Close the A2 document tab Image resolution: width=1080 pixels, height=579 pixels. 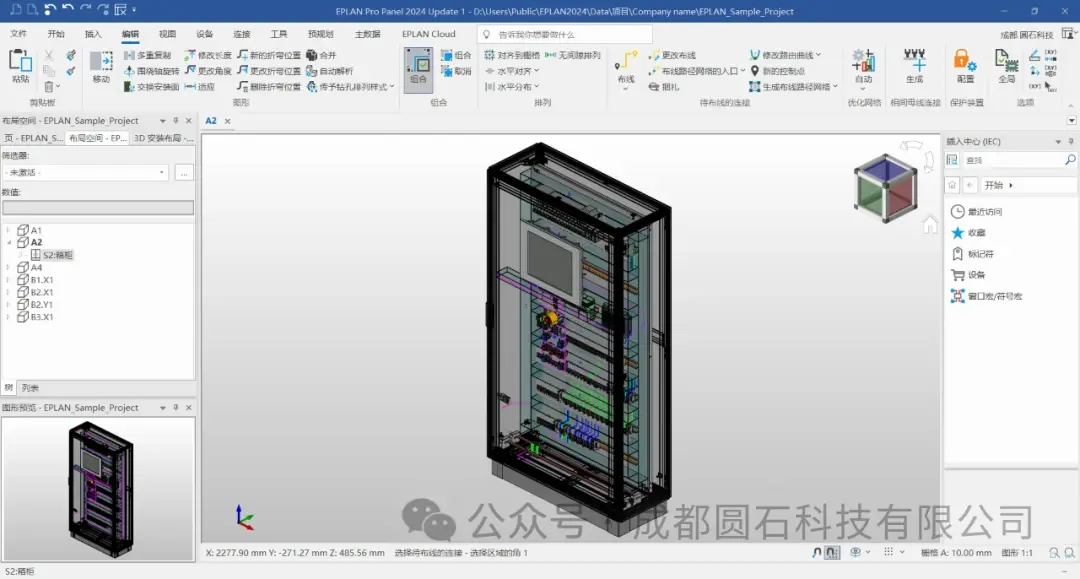tap(227, 121)
